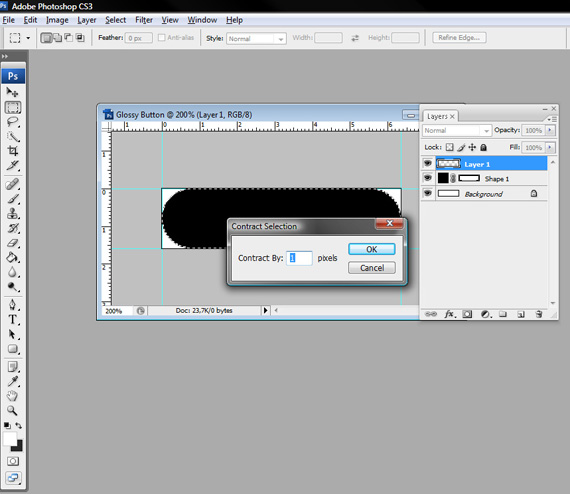Select the Notes tool

point(13,367)
